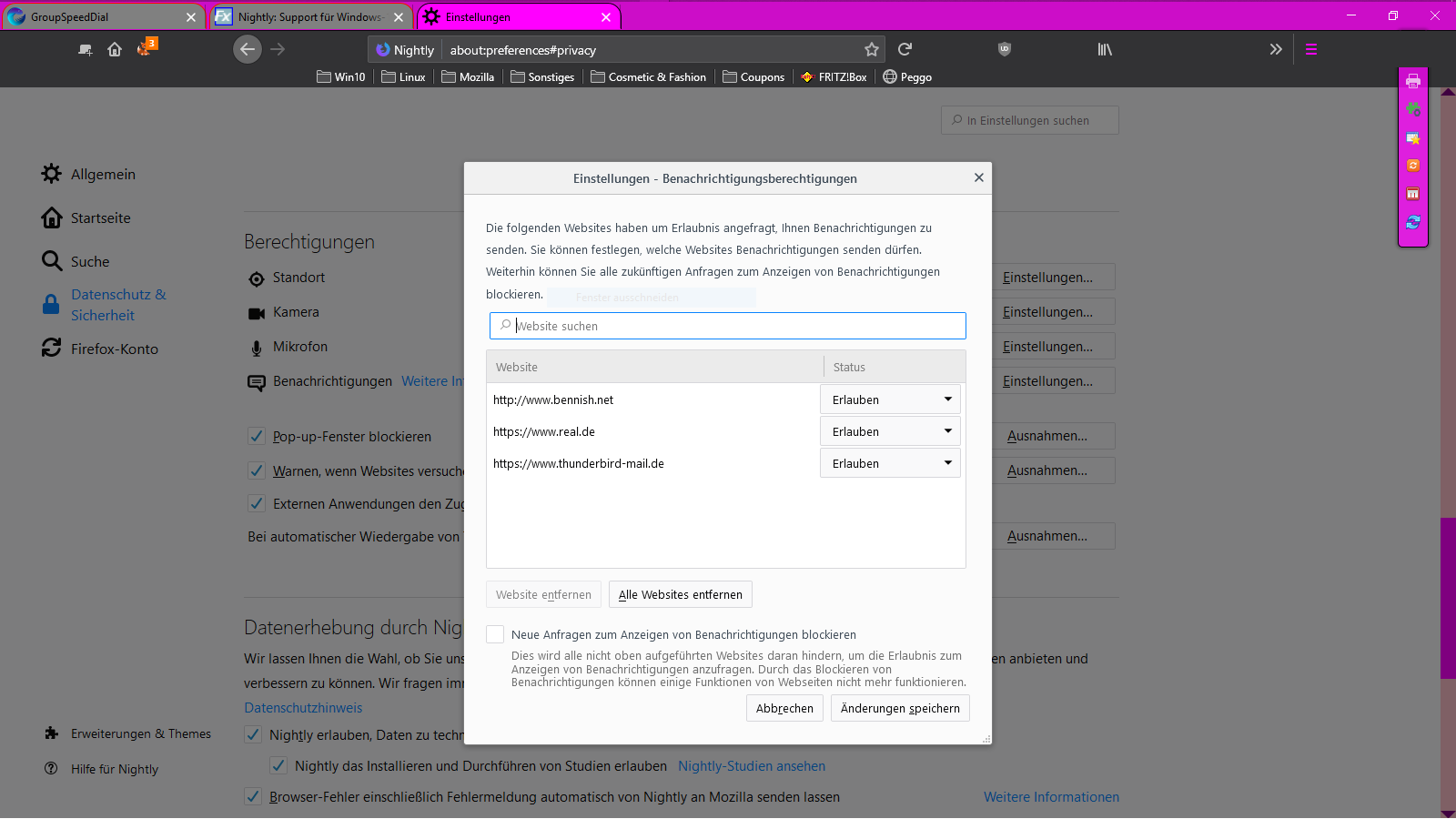Image resolution: width=1456 pixels, height=819 pixels.
Task: Open the magenta hamburger menu
Action: click(1310, 50)
